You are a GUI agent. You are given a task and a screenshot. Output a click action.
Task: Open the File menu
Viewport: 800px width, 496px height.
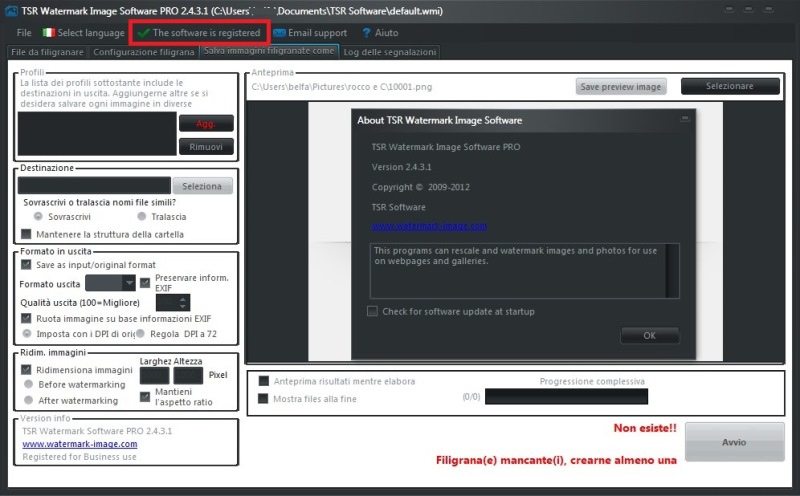click(24, 33)
